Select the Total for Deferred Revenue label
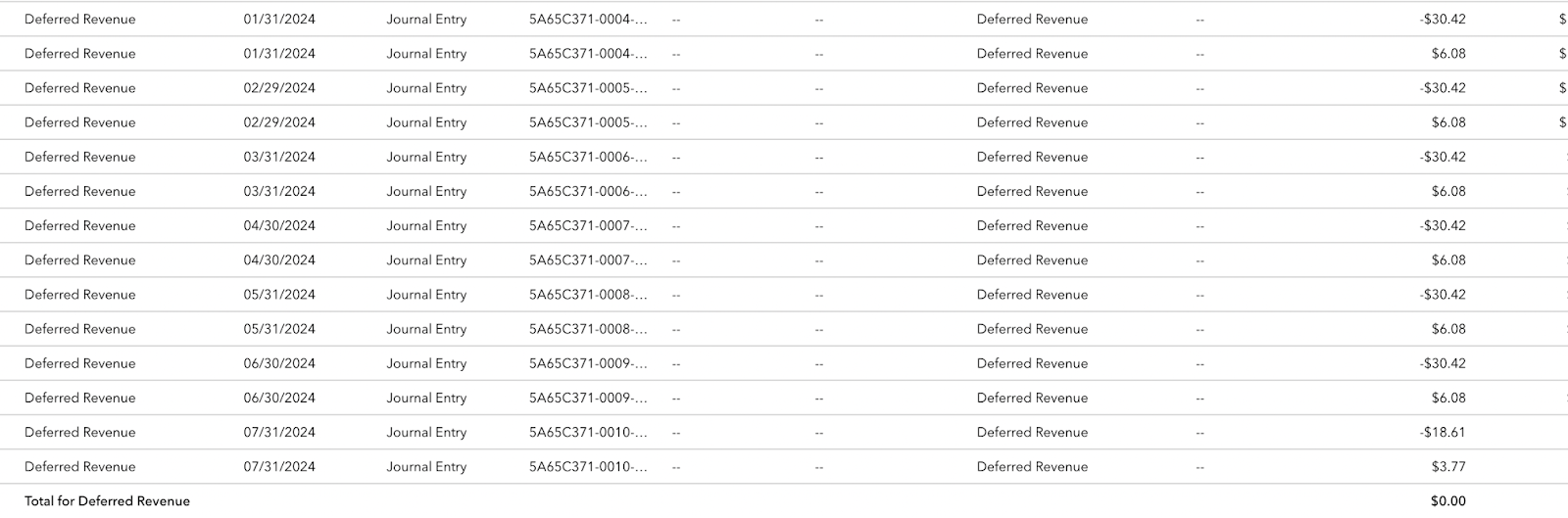Viewport: 1568px width, 518px height. click(x=107, y=500)
